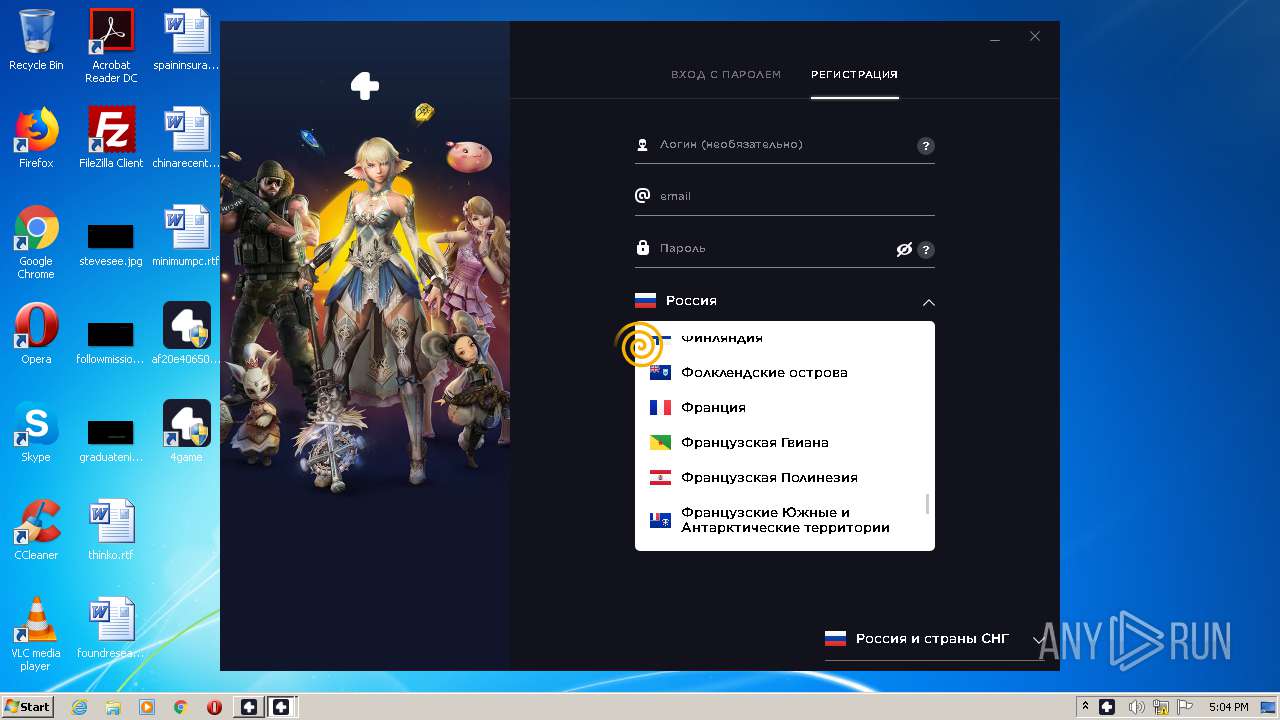Image resolution: width=1280 pixels, height=720 pixels.
Task: Open Firefox desktop shortcut
Action: [36, 138]
